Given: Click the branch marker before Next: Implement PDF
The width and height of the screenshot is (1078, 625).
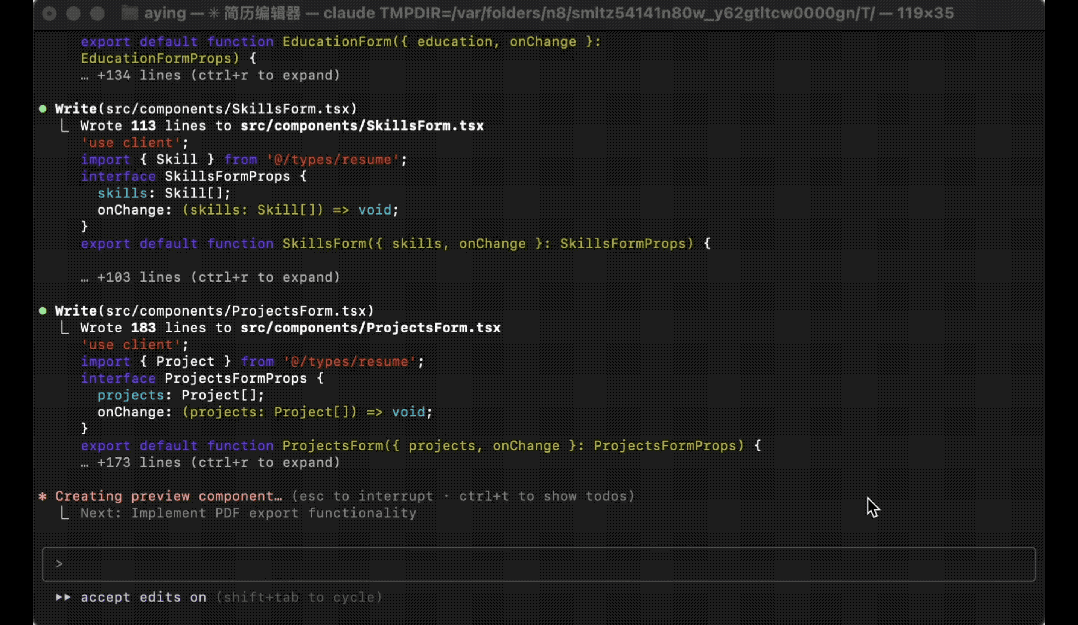Looking at the screenshot, I should [65, 513].
